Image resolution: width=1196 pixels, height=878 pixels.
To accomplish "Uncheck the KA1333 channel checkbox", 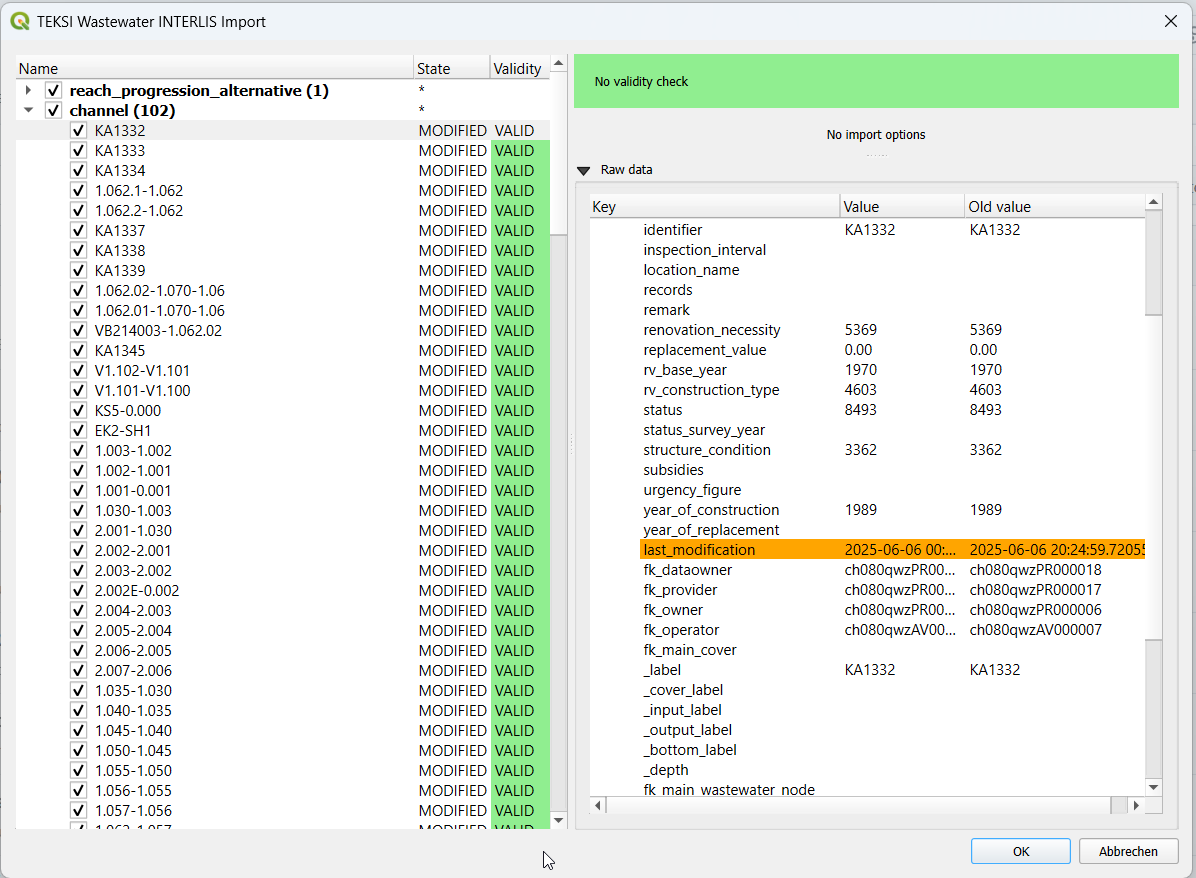I will [x=78, y=151].
